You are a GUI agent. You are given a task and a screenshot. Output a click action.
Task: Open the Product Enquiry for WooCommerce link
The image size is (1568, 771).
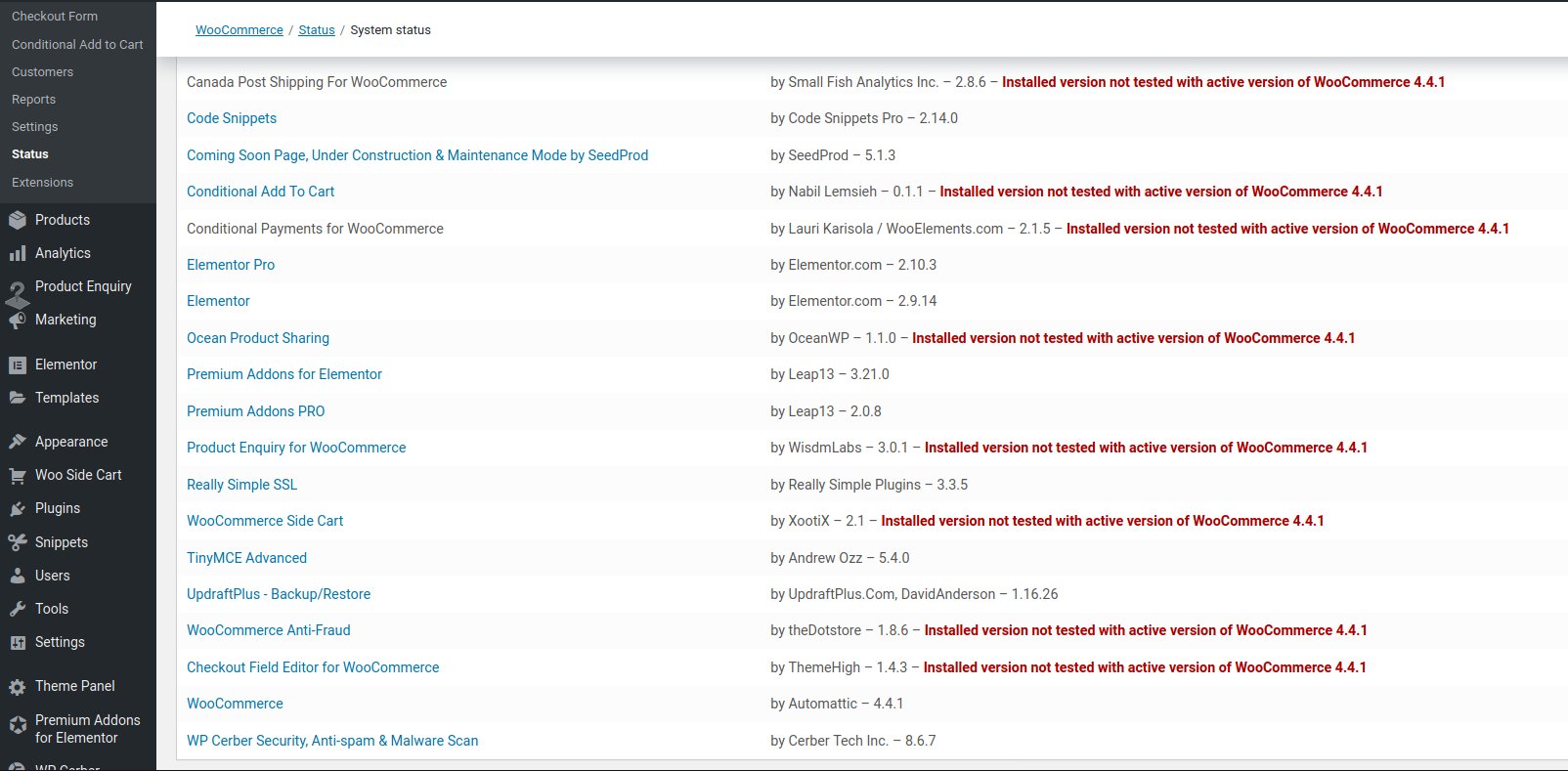[x=296, y=448]
